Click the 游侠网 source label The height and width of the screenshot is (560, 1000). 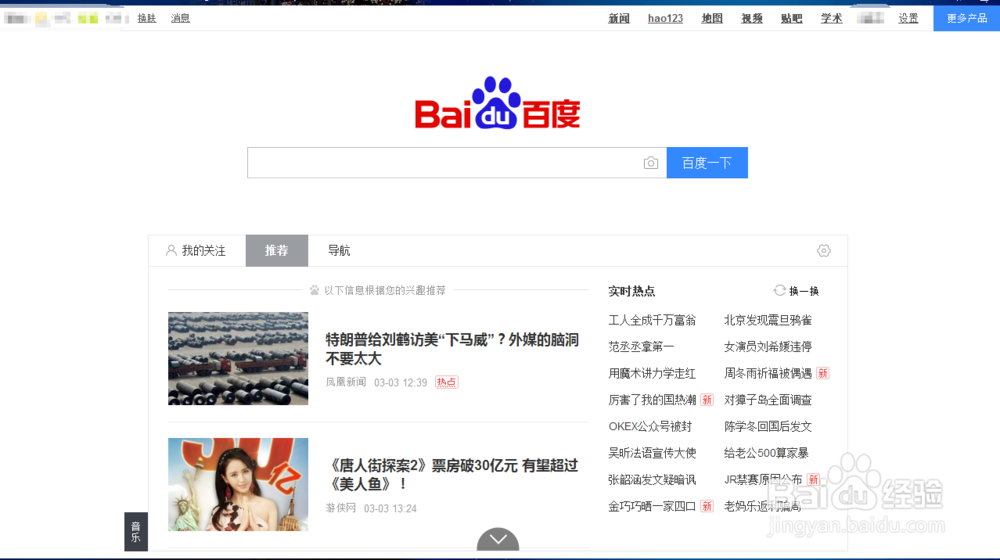[341, 508]
